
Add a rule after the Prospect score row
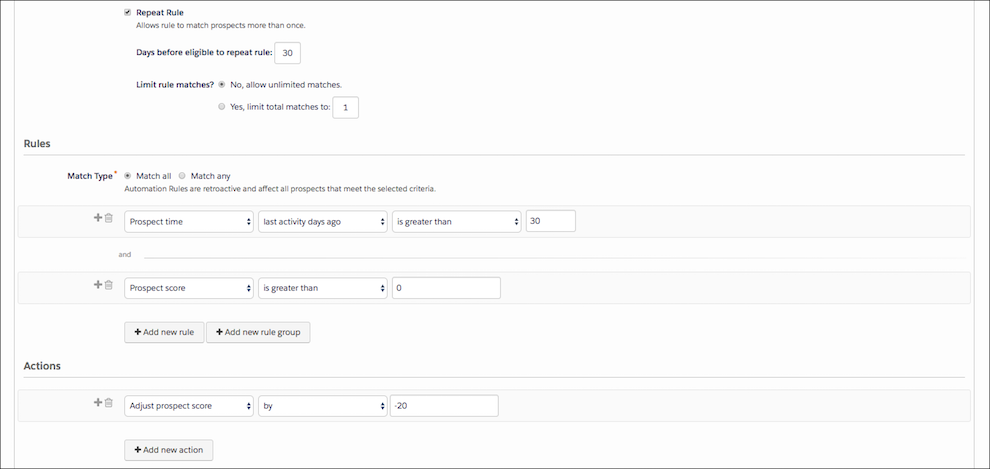pos(98,285)
